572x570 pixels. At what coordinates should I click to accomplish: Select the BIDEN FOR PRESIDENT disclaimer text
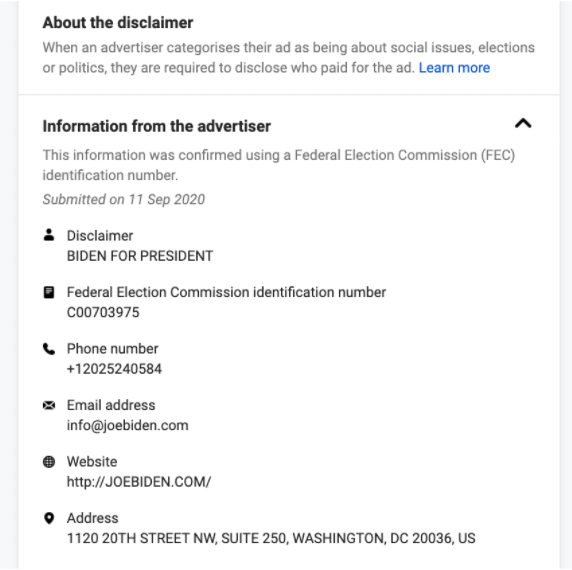[140, 256]
